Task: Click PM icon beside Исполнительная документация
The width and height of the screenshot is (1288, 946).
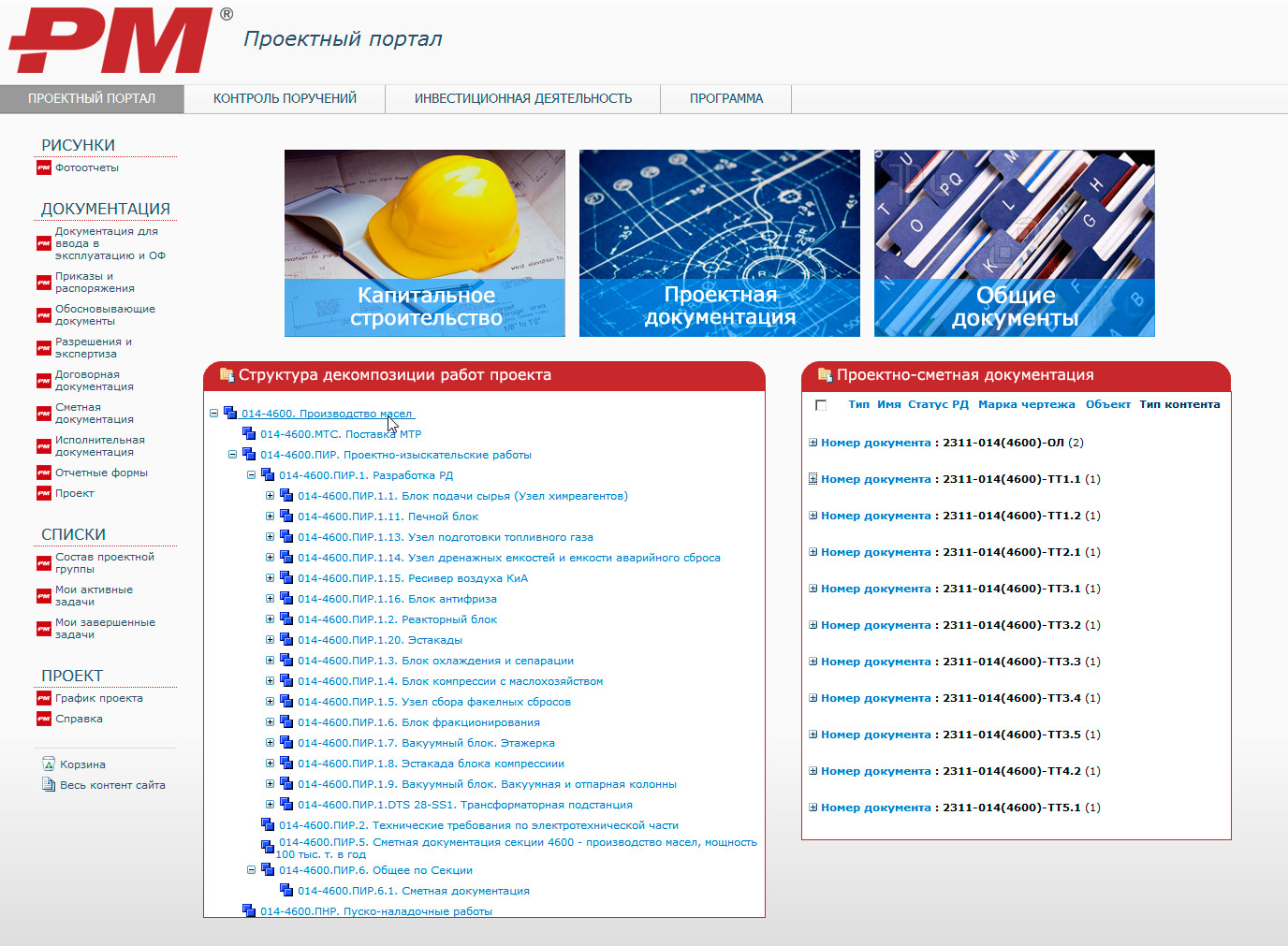Action: point(44,446)
